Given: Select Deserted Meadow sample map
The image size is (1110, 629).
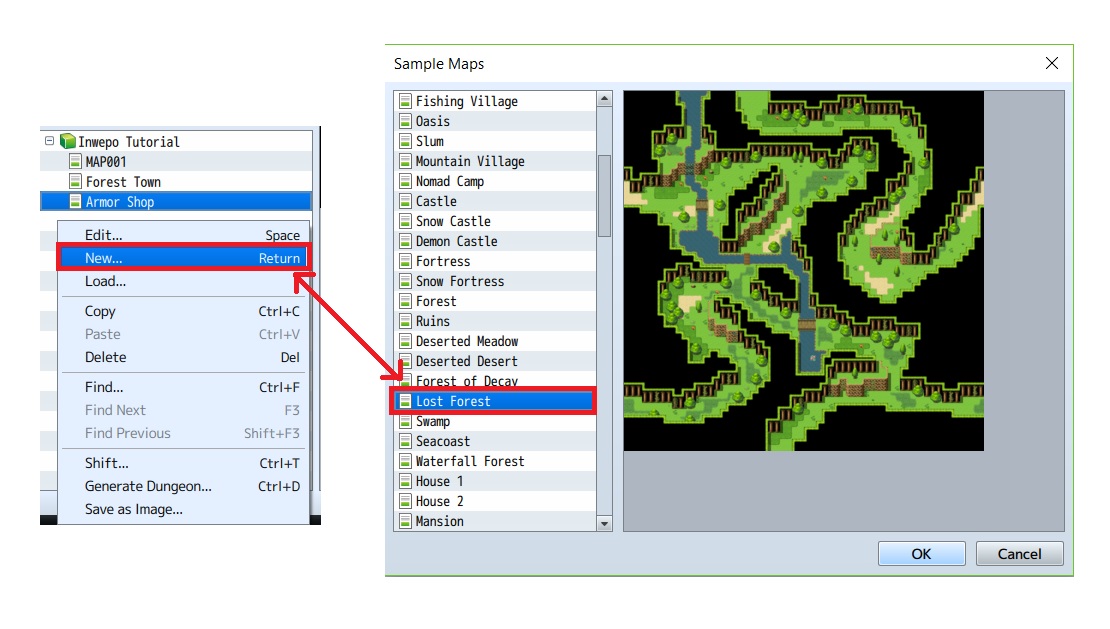Looking at the screenshot, I should (496, 341).
